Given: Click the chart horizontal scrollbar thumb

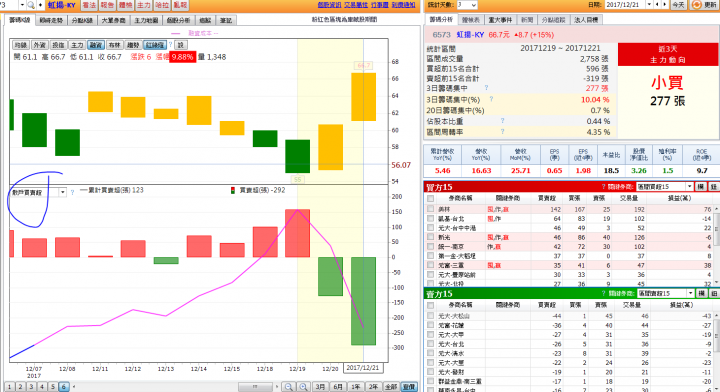Looking at the screenshot, I should pyautogui.click(x=255, y=387).
